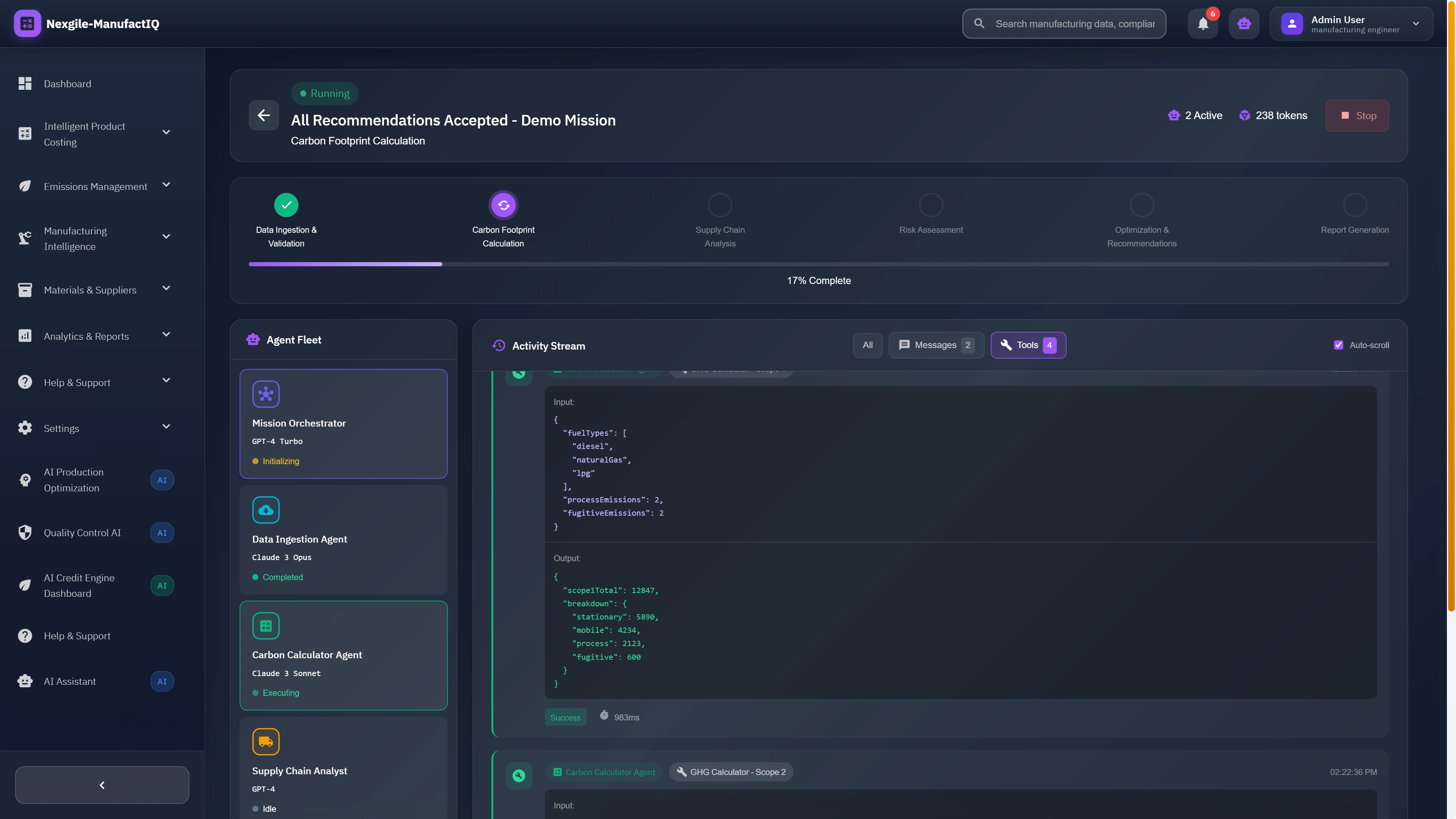Viewport: 1456px width, 819px height.
Task: Select the All filter in Activity Stream
Action: coord(868,345)
